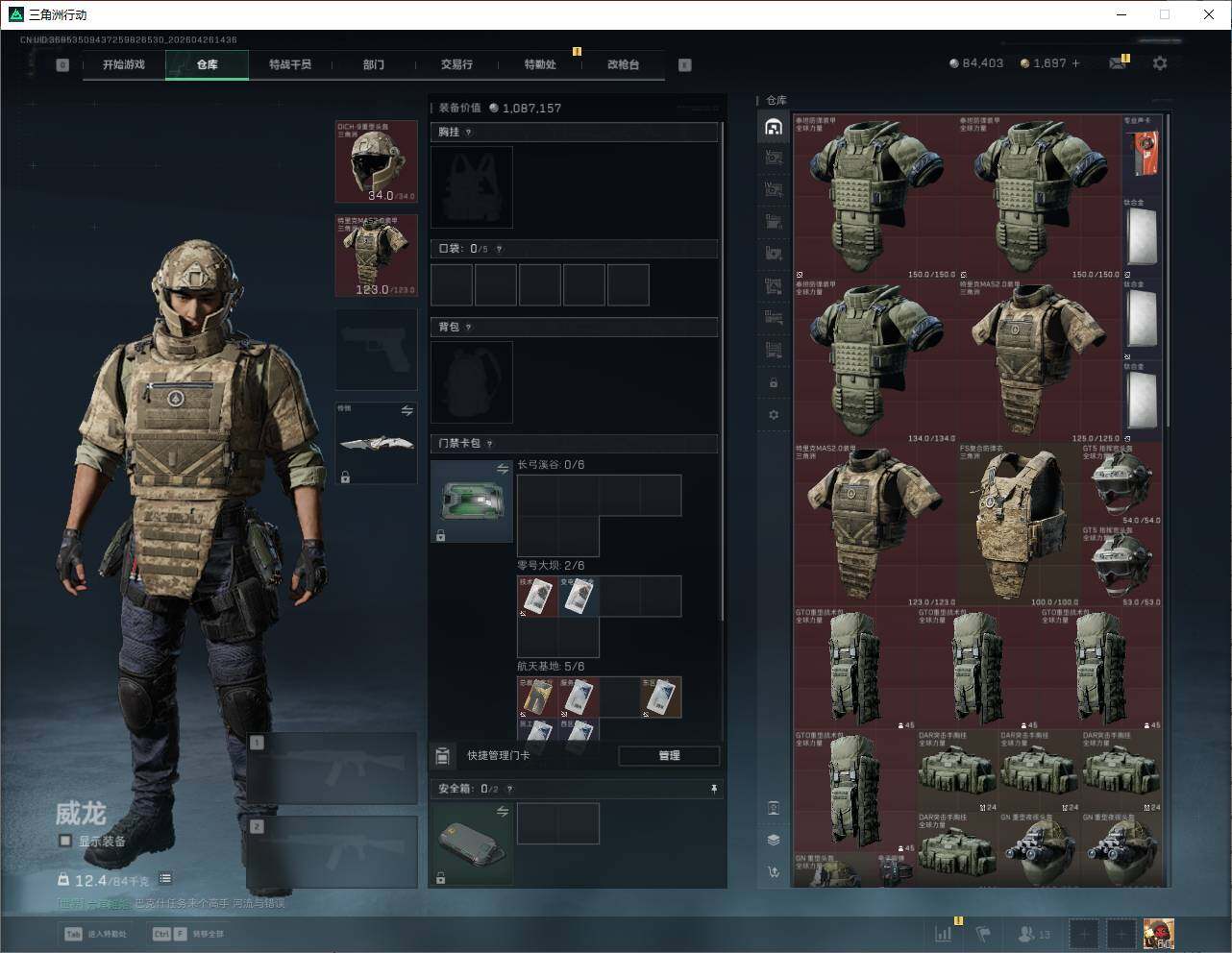
Task: Click the empty pistol slot
Action: pyautogui.click(x=376, y=350)
